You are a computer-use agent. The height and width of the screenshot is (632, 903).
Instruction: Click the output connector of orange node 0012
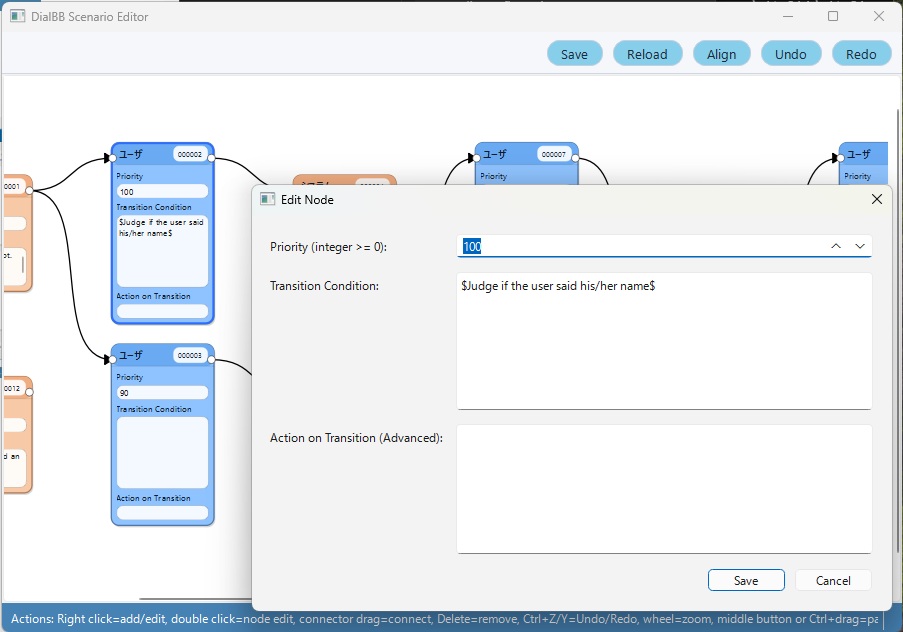29,392
